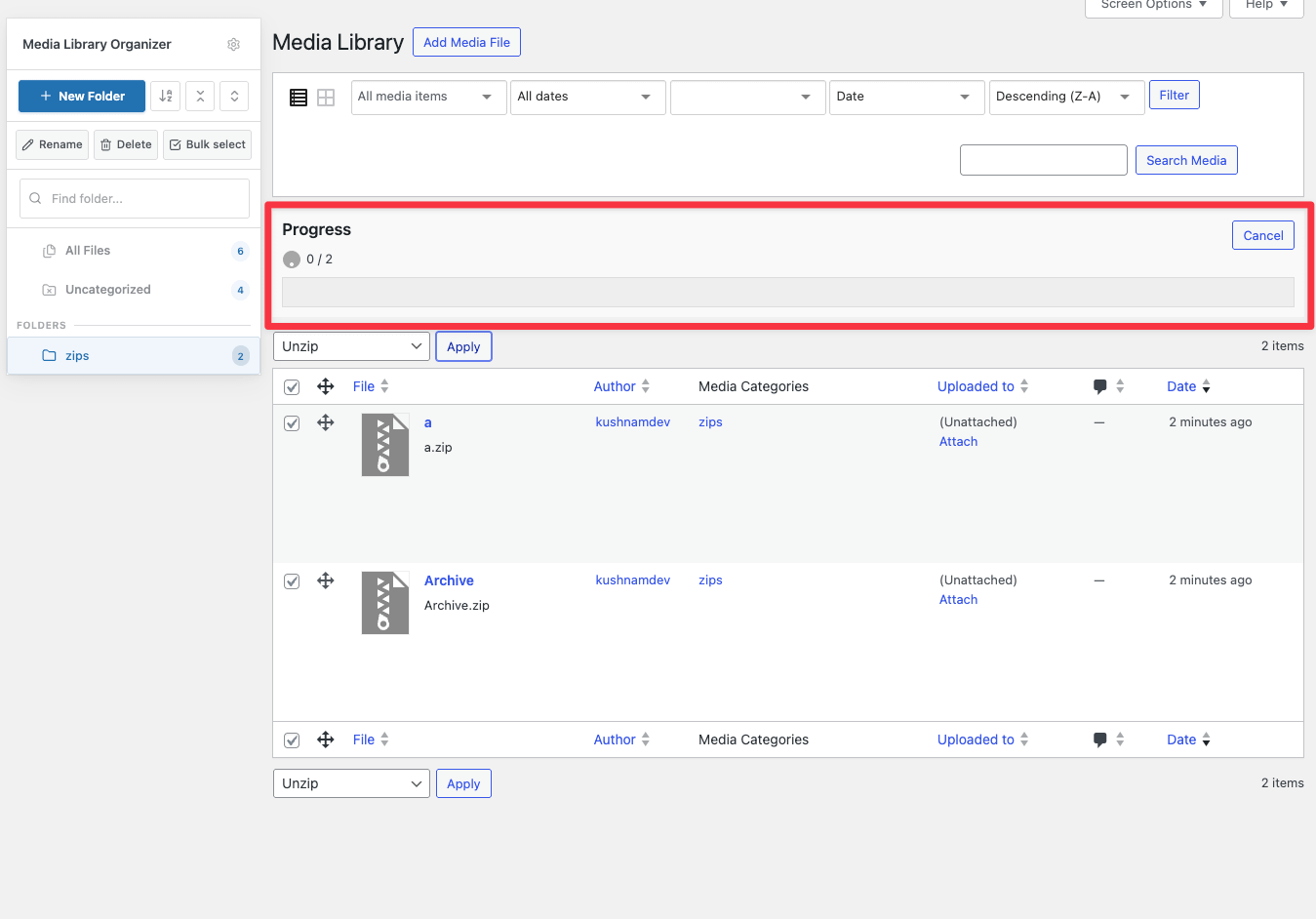The image size is (1316, 919).
Task: Open the Unzip bulk action dropdown
Action: [350, 345]
